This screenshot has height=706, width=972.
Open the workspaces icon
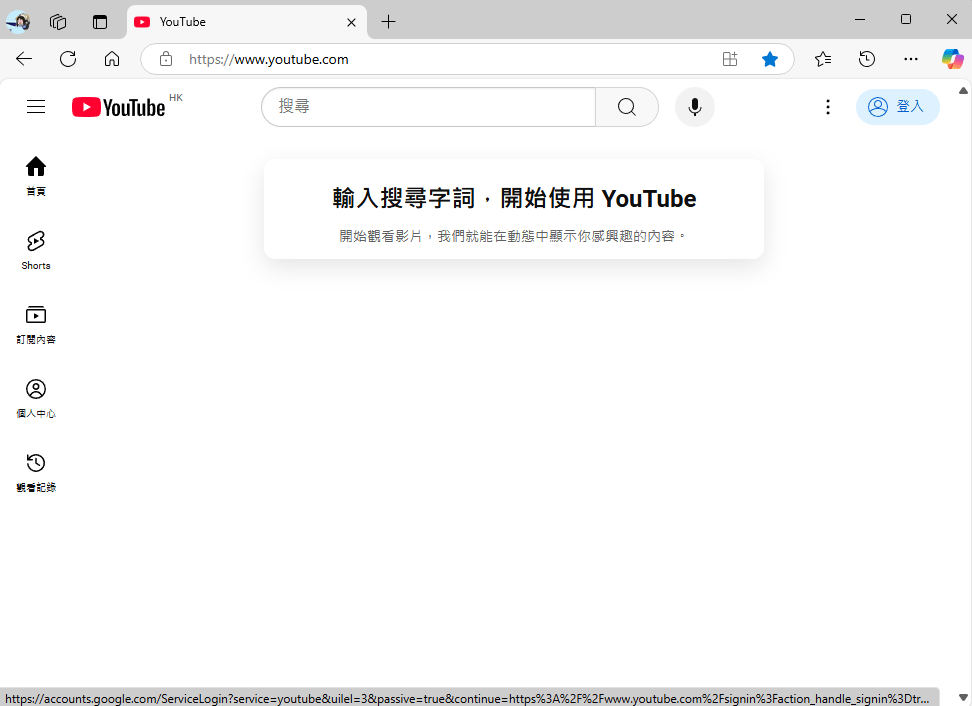58,22
